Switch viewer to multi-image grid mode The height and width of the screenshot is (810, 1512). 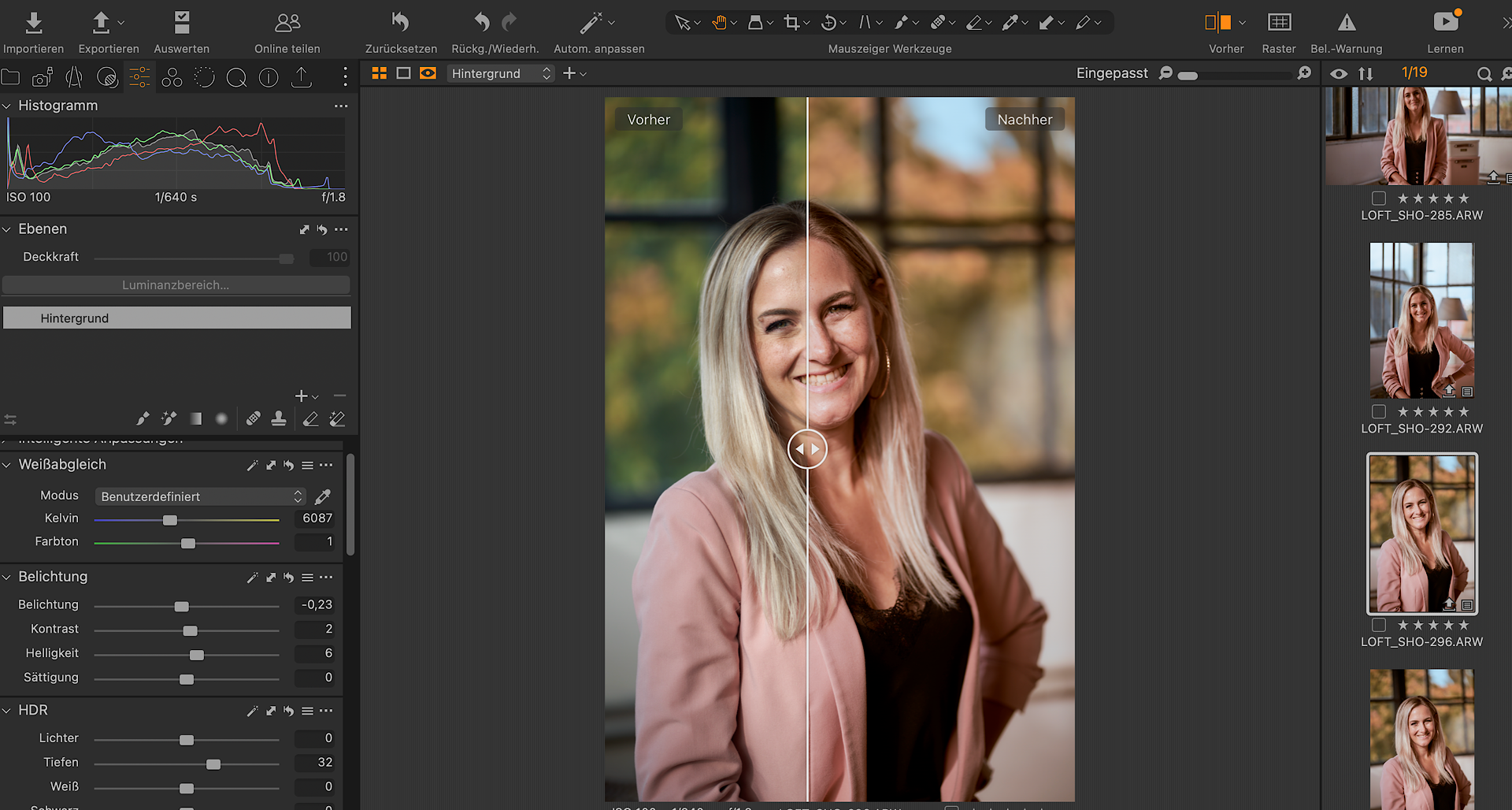click(x=379, y=73)
